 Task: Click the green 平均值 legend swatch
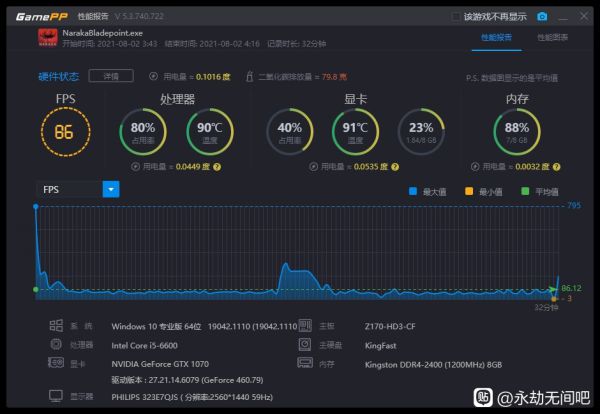pos(525,191)
